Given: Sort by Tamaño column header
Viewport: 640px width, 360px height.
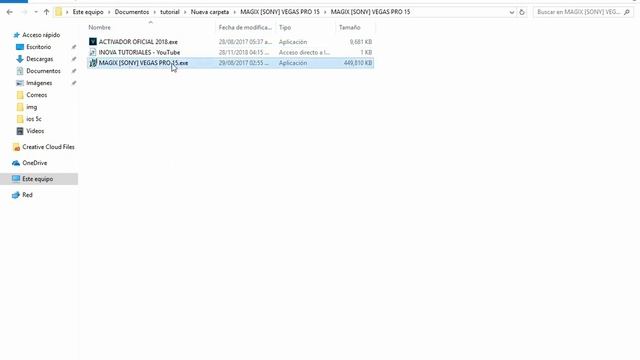Looking at the screenshot, I should (349, 27).
